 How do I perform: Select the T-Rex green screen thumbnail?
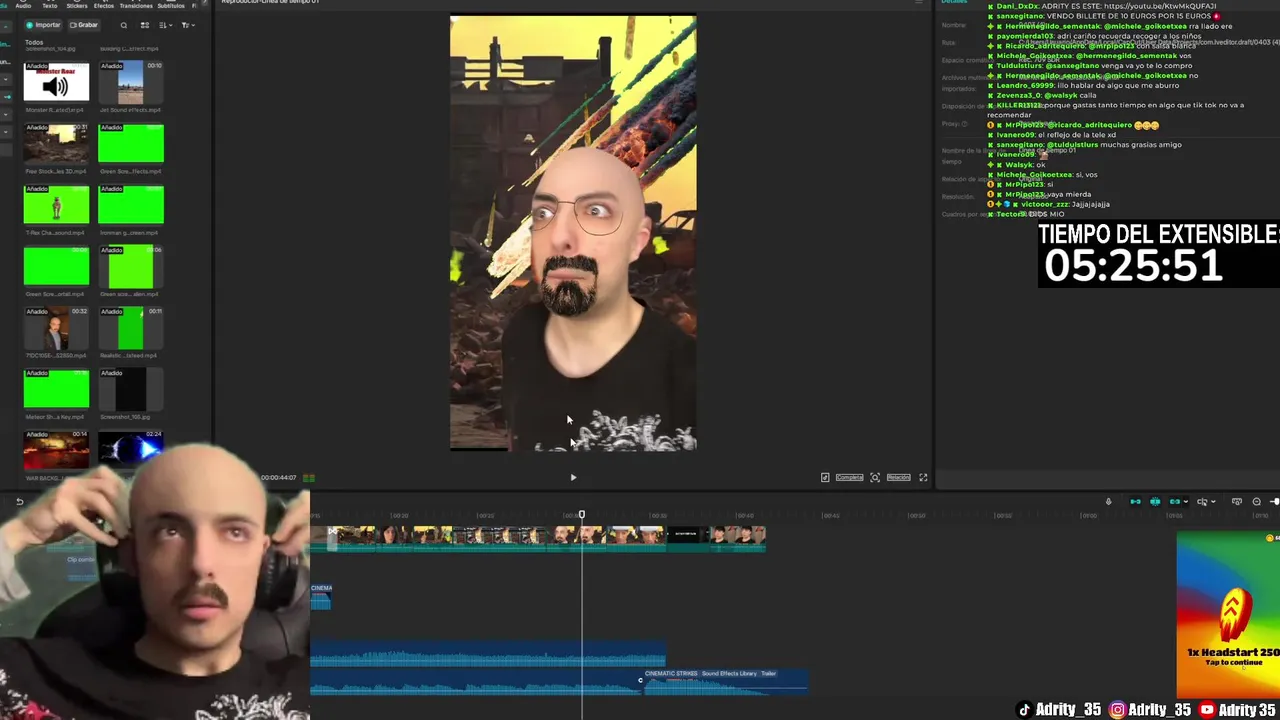(x=56, y=205)
